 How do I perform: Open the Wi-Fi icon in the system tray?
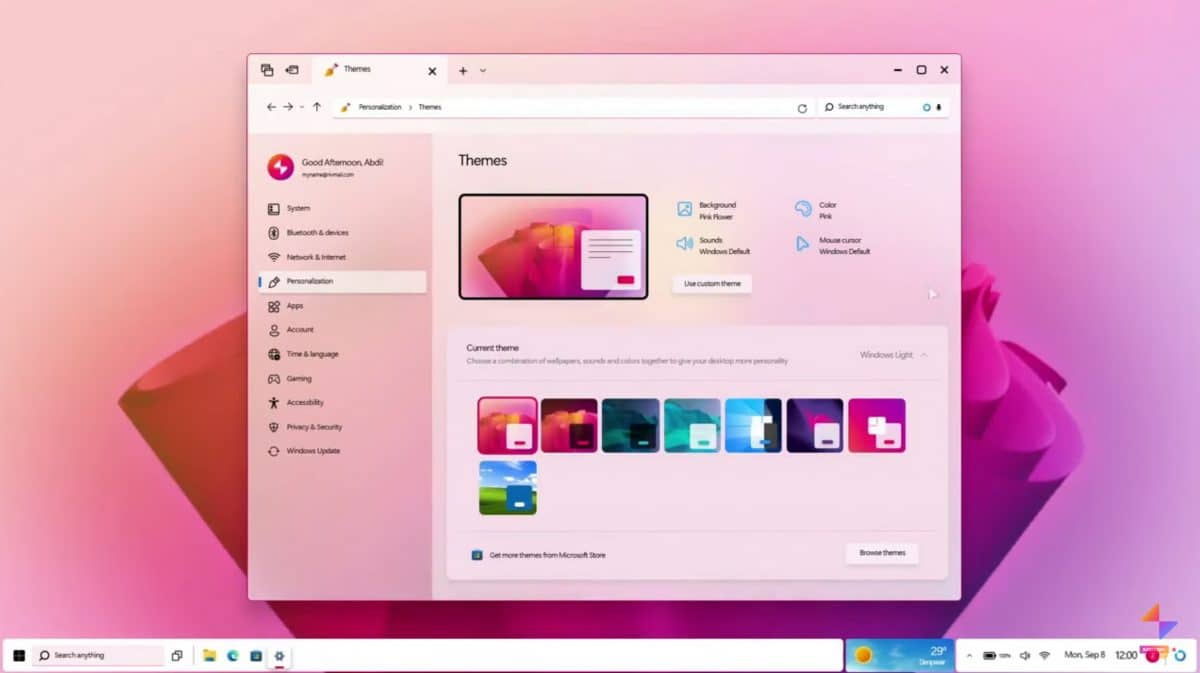[1046, 655]
